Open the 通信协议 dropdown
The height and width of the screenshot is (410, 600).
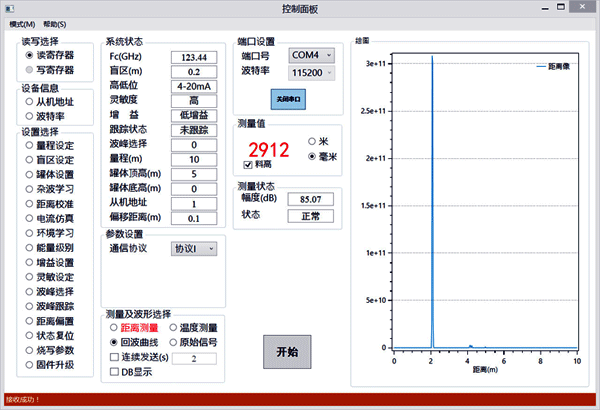tap(193, 248)
